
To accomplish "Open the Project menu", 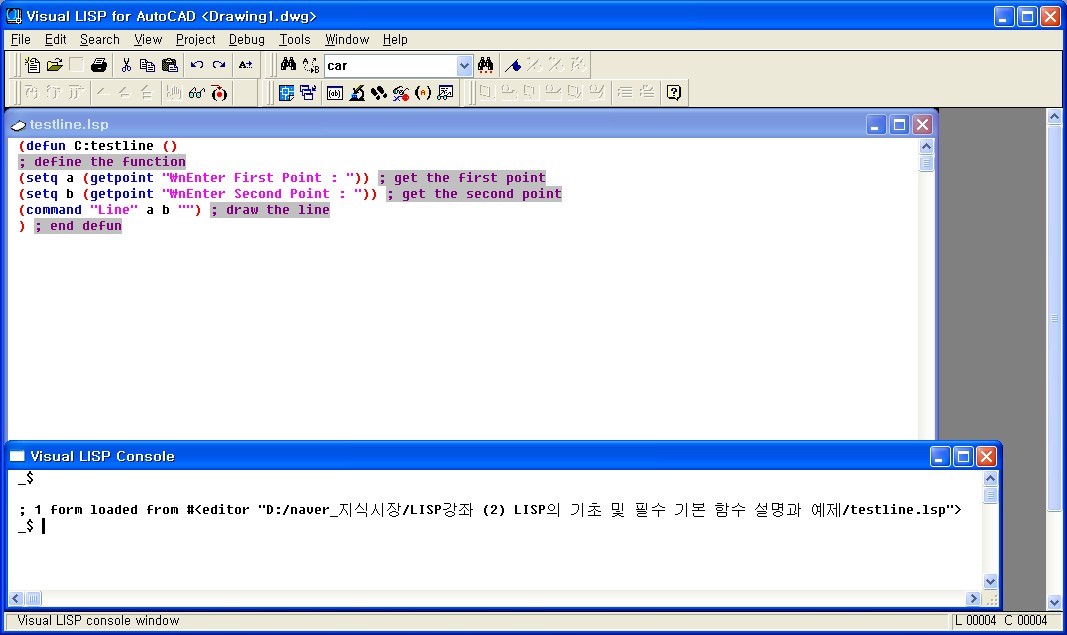I will pyautogui.click(x=196, y=39).
